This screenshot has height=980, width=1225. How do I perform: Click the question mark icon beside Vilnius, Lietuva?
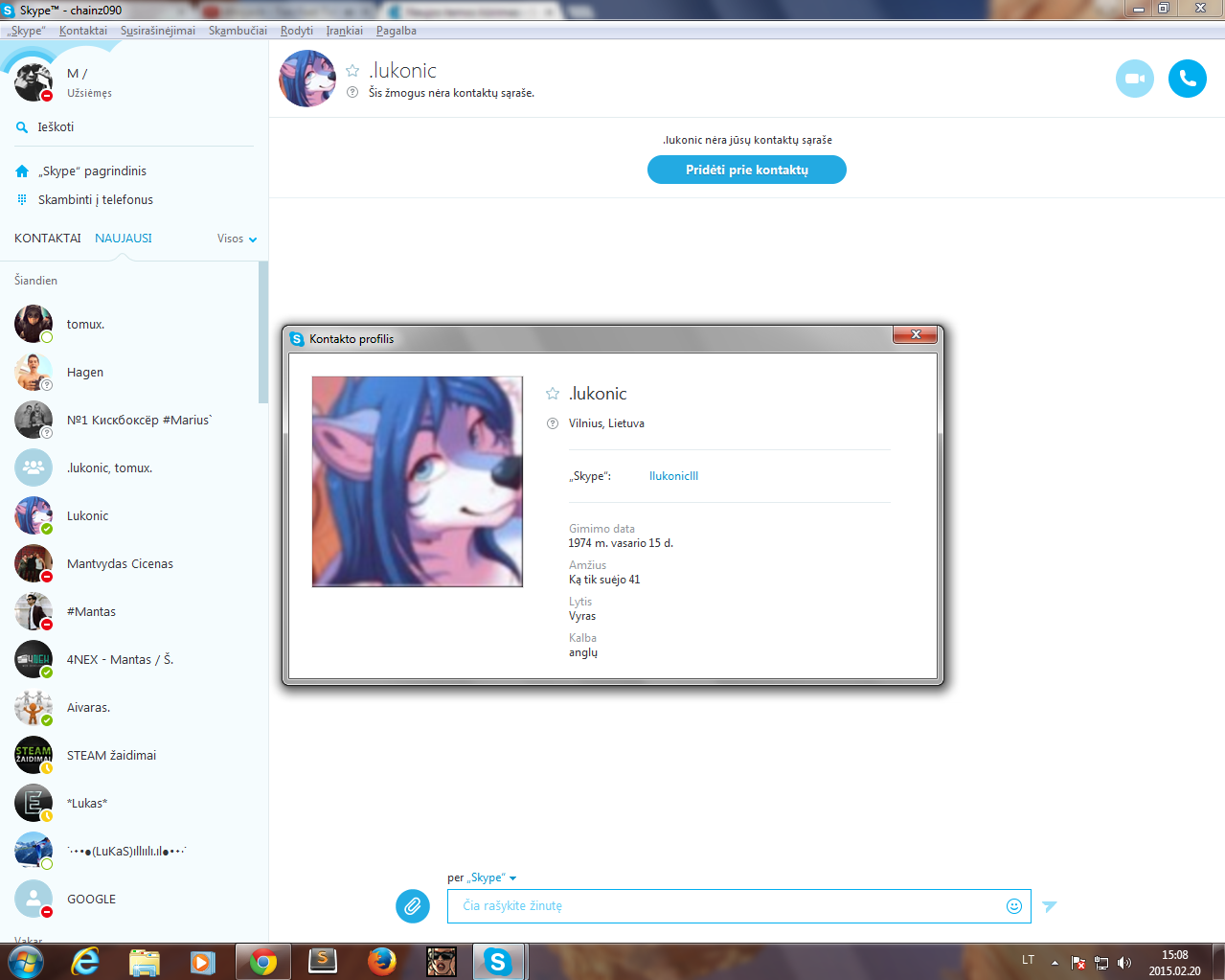coord(552,423)
